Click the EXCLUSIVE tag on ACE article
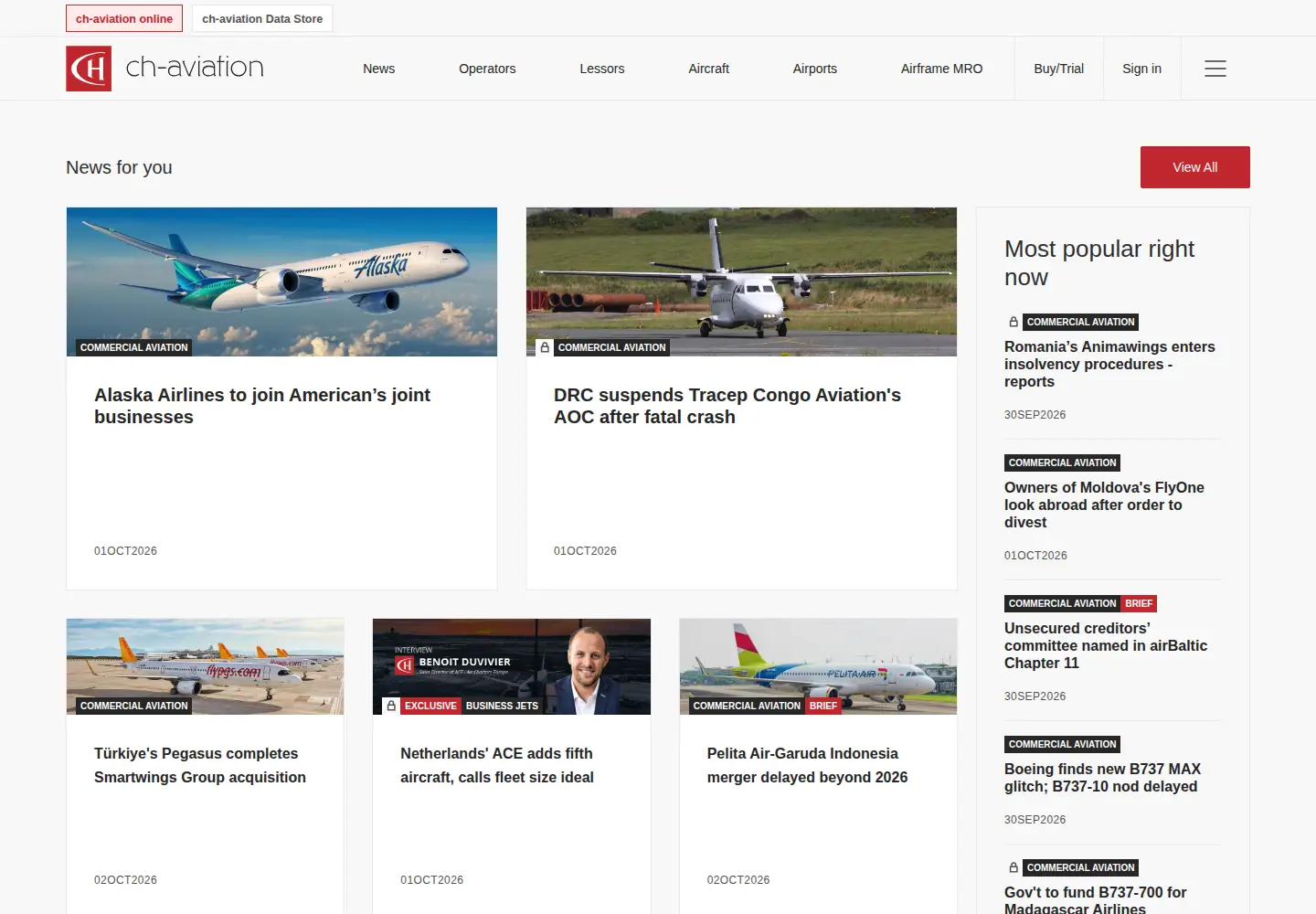 point(430,706)
